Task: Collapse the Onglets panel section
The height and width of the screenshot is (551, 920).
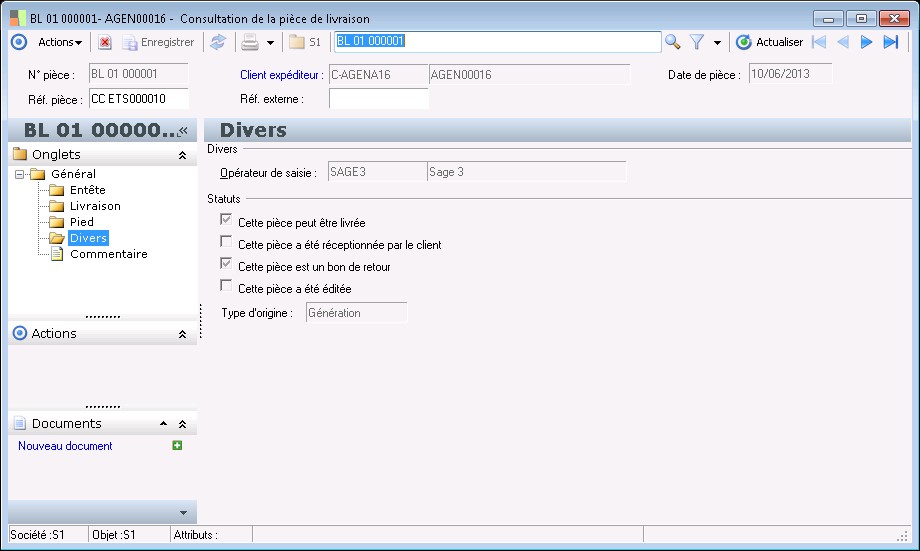Action: coord(182,155)
